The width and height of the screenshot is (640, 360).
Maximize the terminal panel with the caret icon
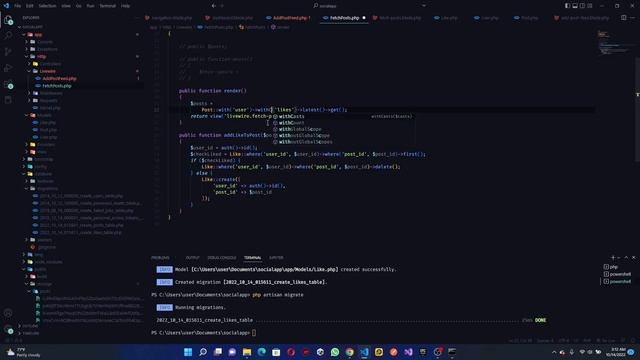coord(626,258)
